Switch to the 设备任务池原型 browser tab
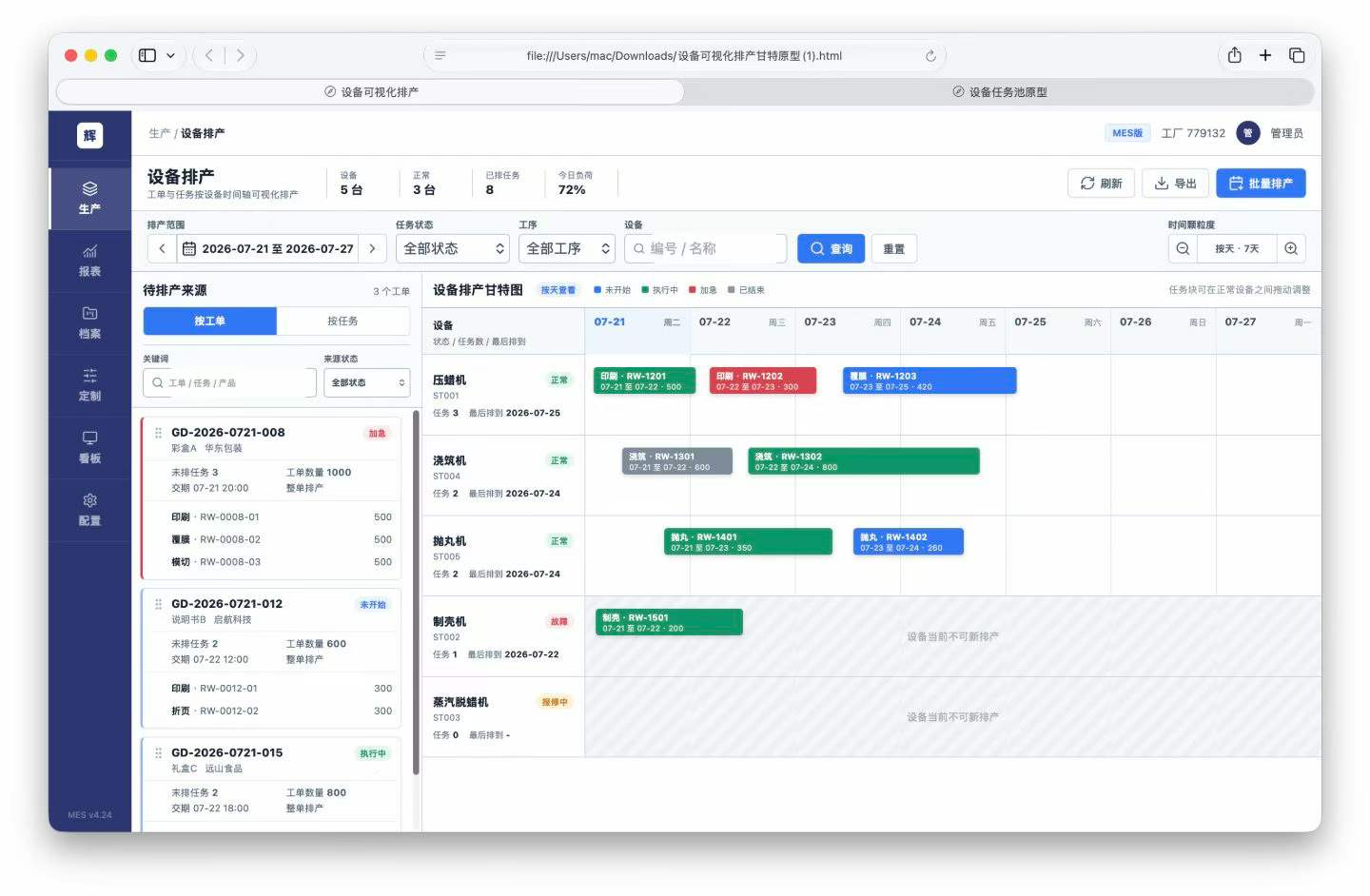Screen dimensions: 1370x896 coord(999,92)
